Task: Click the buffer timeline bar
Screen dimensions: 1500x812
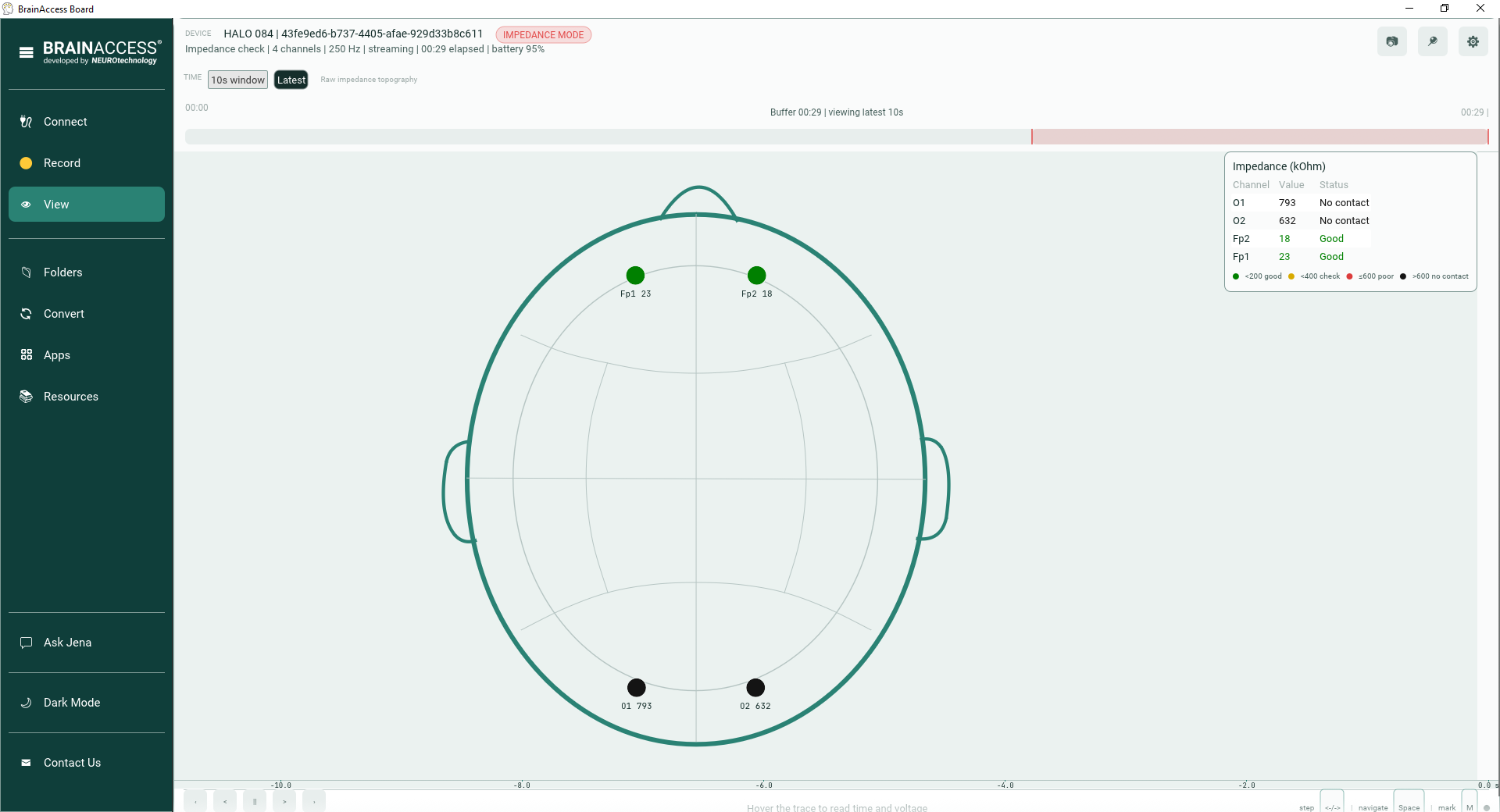Action: [837, 137]
